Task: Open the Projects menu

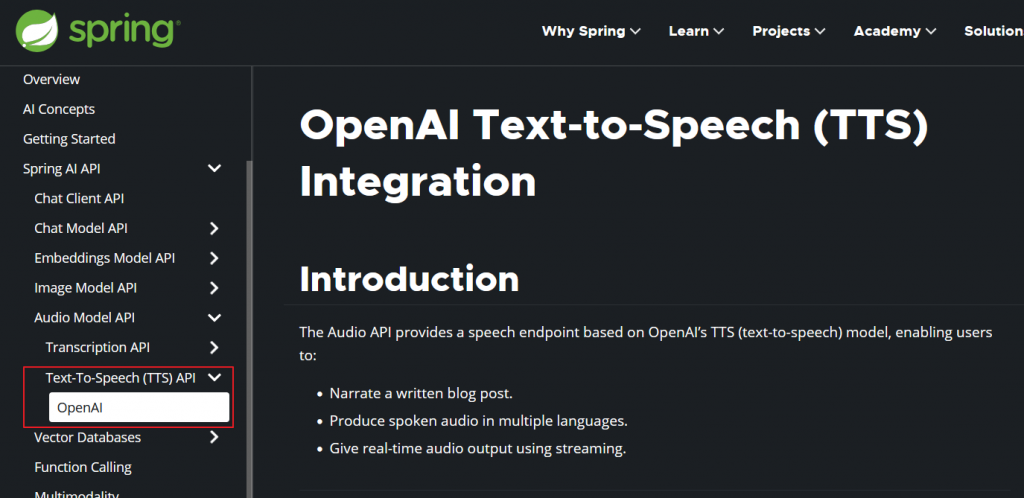Action: [x=789, y=31]
